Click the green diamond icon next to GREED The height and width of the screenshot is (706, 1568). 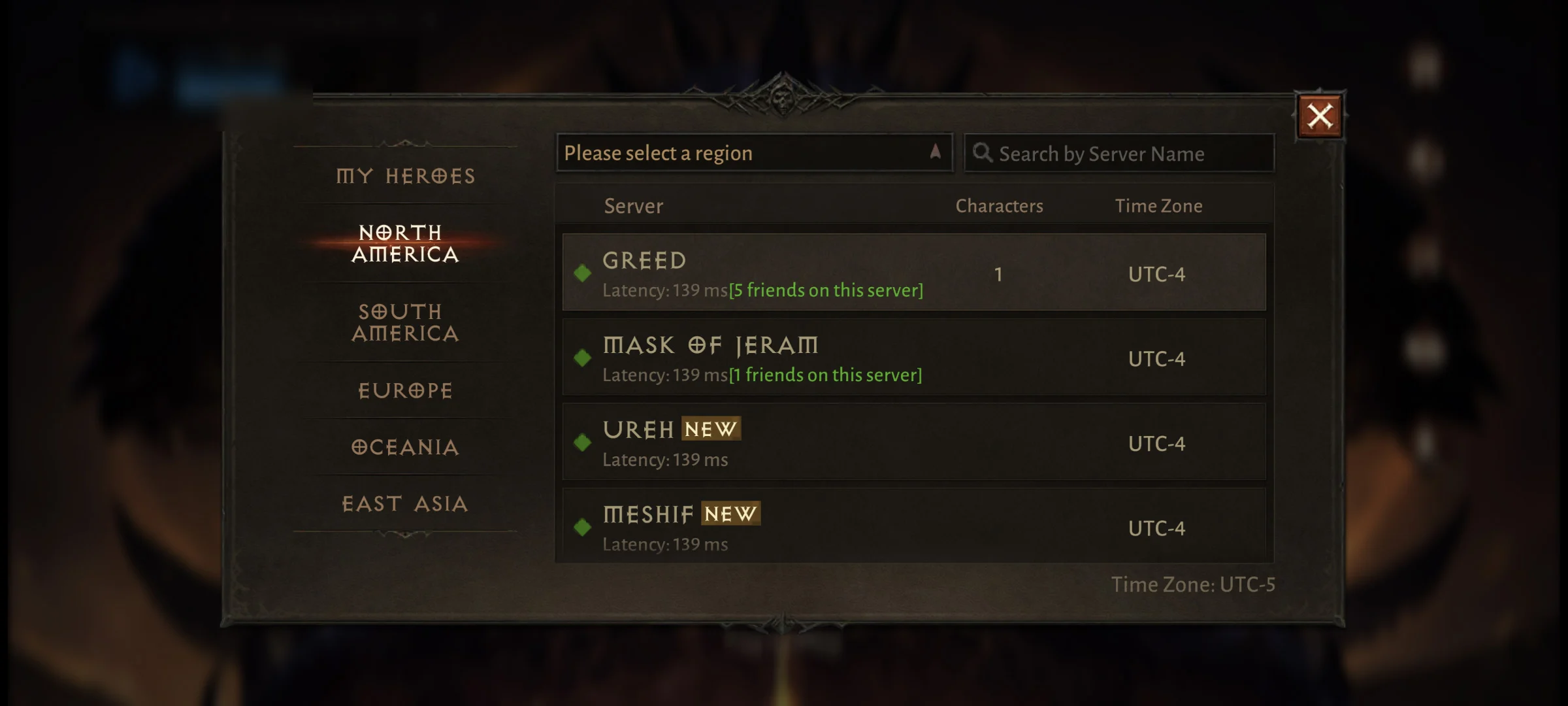582,272
